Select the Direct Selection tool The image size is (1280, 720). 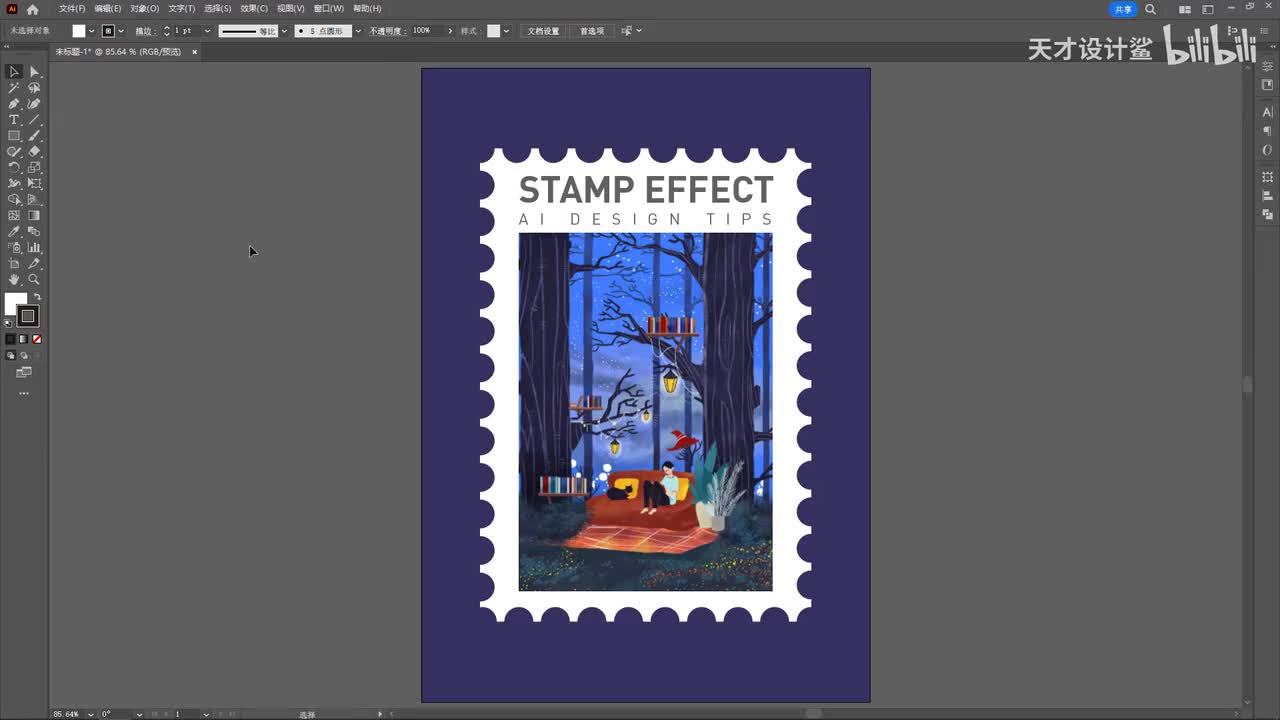pos(34,72)
